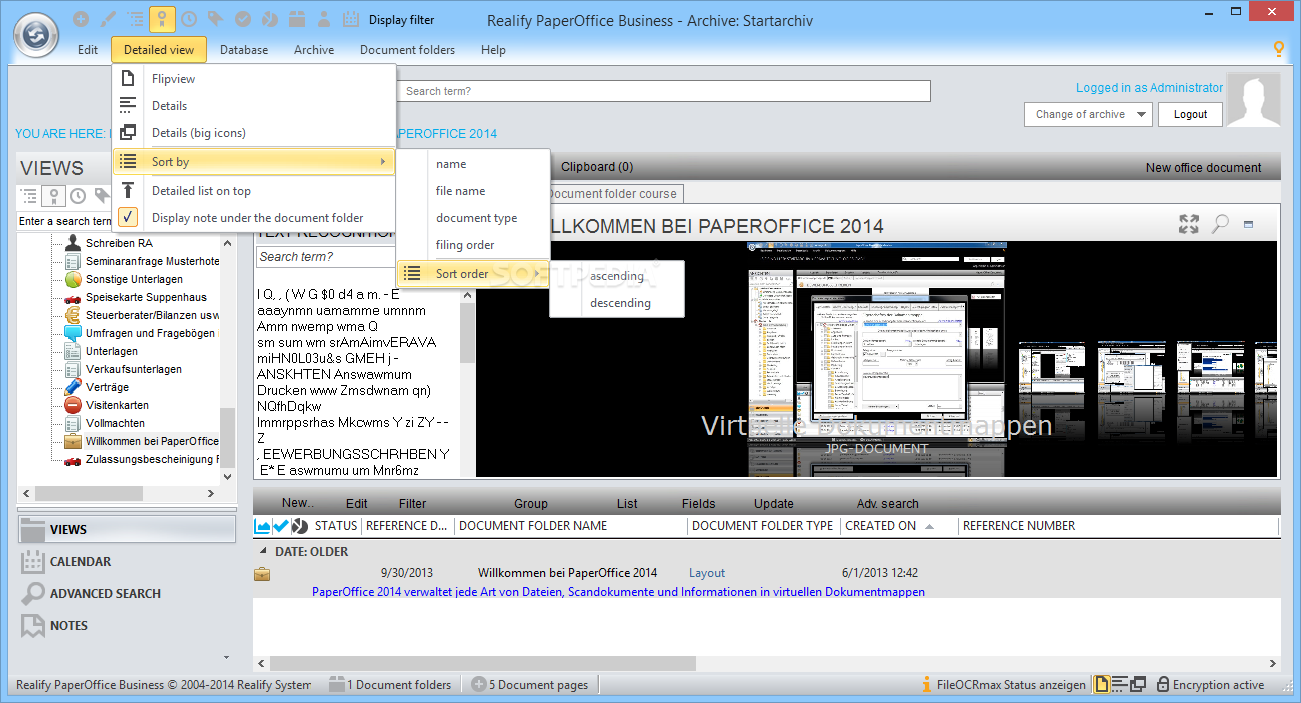Click the pie chart filter icon
The height and width of the screenshot is (703, 1301).
coord(270,19)
